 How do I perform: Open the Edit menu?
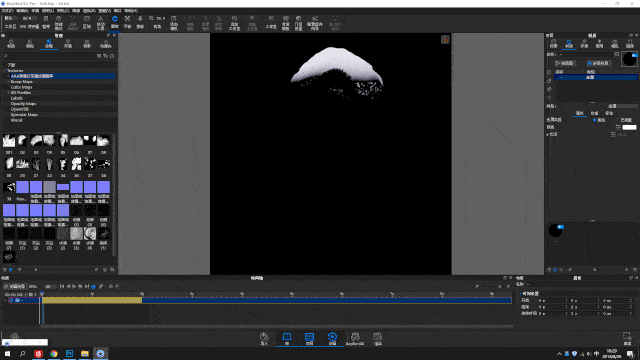tap(22, 11)
